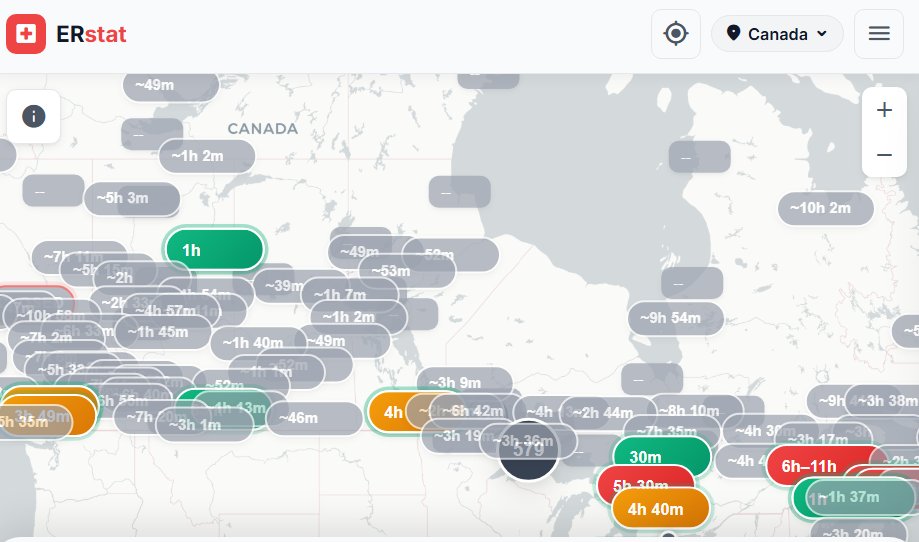This screenshot has height=542, width=919.
Task: Zoom out on the map
Action: [x=884, y=155]
